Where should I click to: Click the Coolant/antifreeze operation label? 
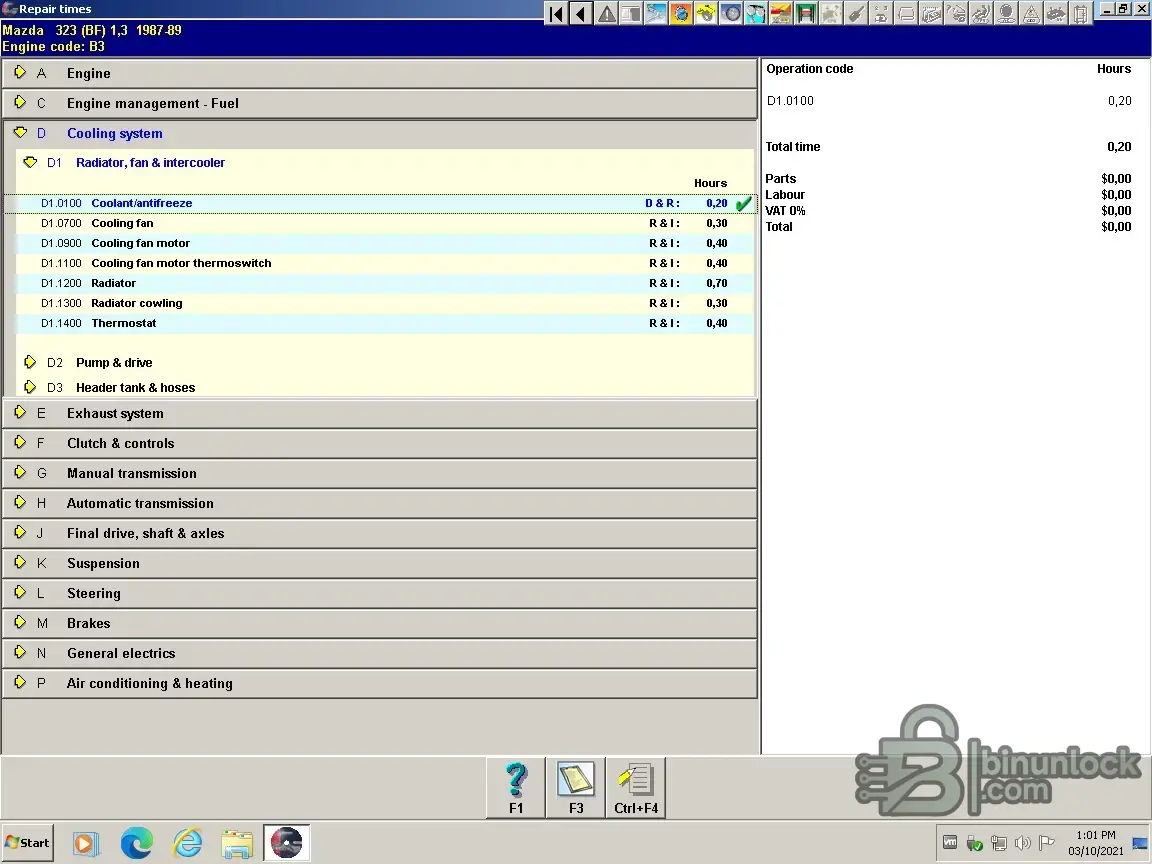click(142, 204)
